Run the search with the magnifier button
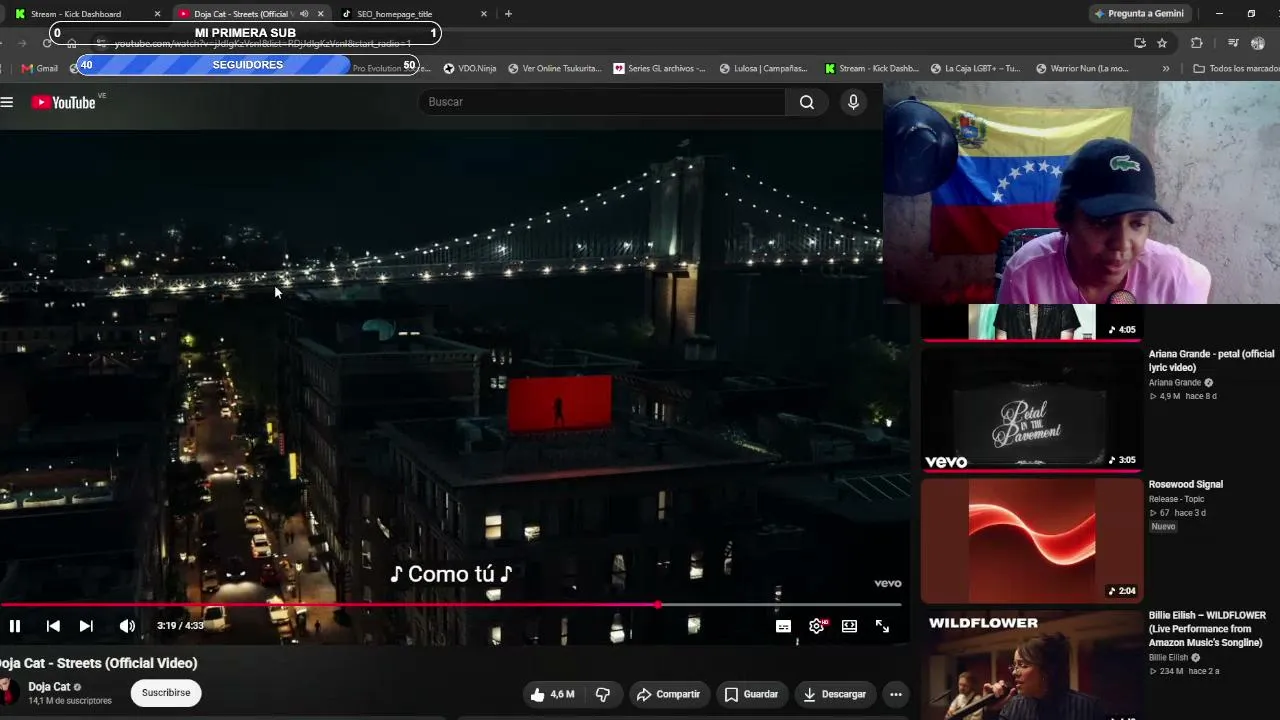The image size is (1280, 720). tap(807, 102)
